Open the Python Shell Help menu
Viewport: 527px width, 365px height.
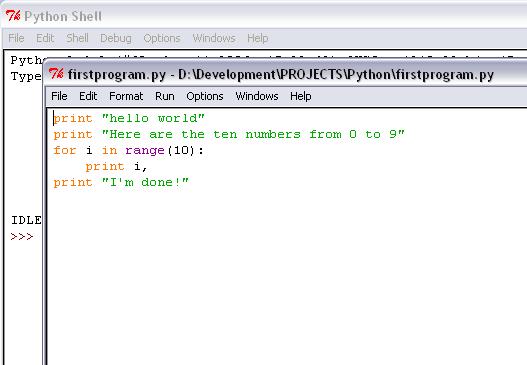[257, 38]
